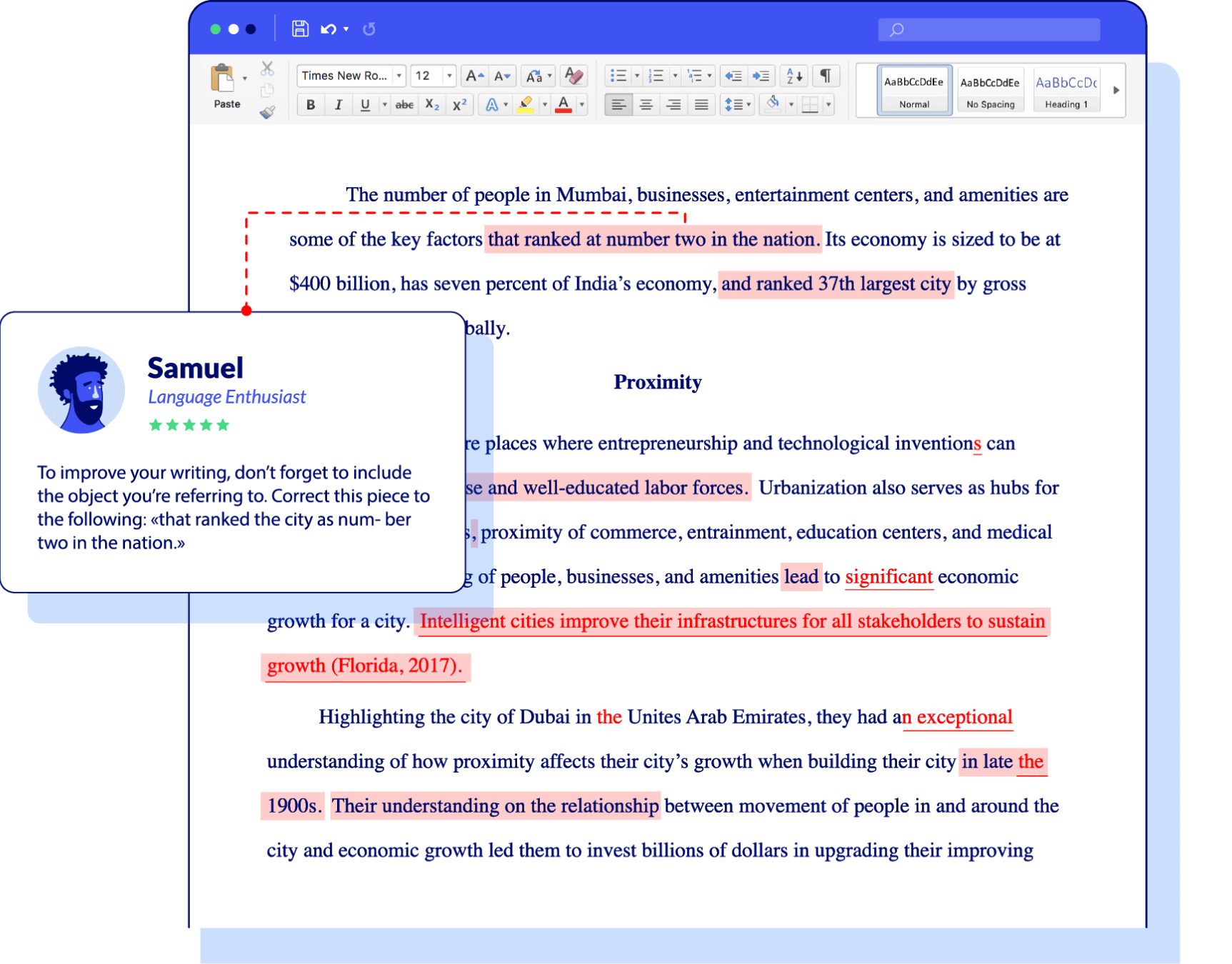Click the Bullets list icon
The height and width of the screenshot is (964, 1232).
tap(618, 76)
